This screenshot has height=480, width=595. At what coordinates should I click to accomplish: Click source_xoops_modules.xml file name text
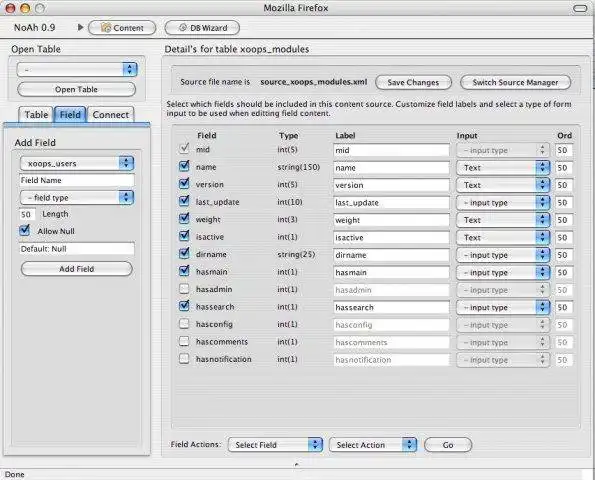pyautogui.click(x=313, y=82)
